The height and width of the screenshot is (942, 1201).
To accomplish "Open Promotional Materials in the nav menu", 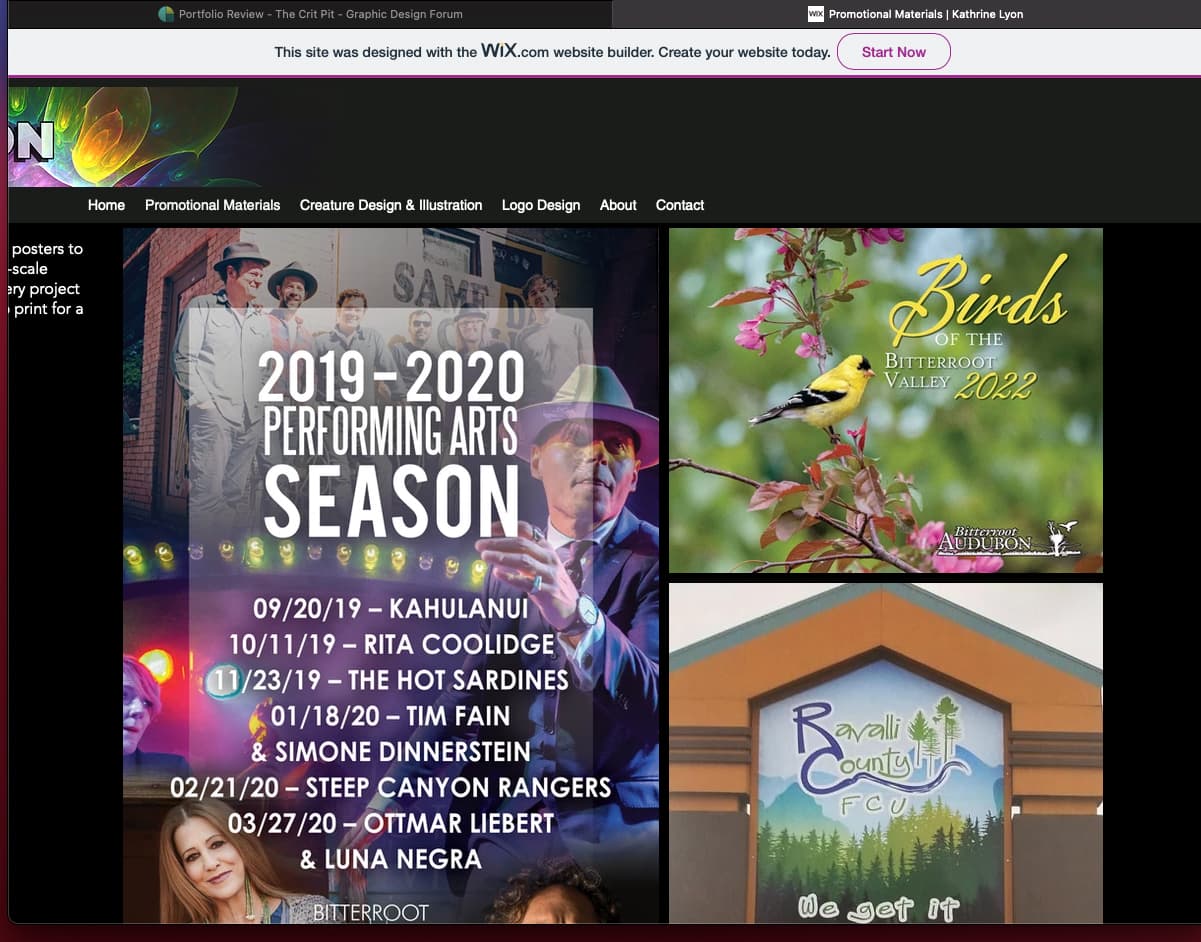I will click(x=212, y=205).
